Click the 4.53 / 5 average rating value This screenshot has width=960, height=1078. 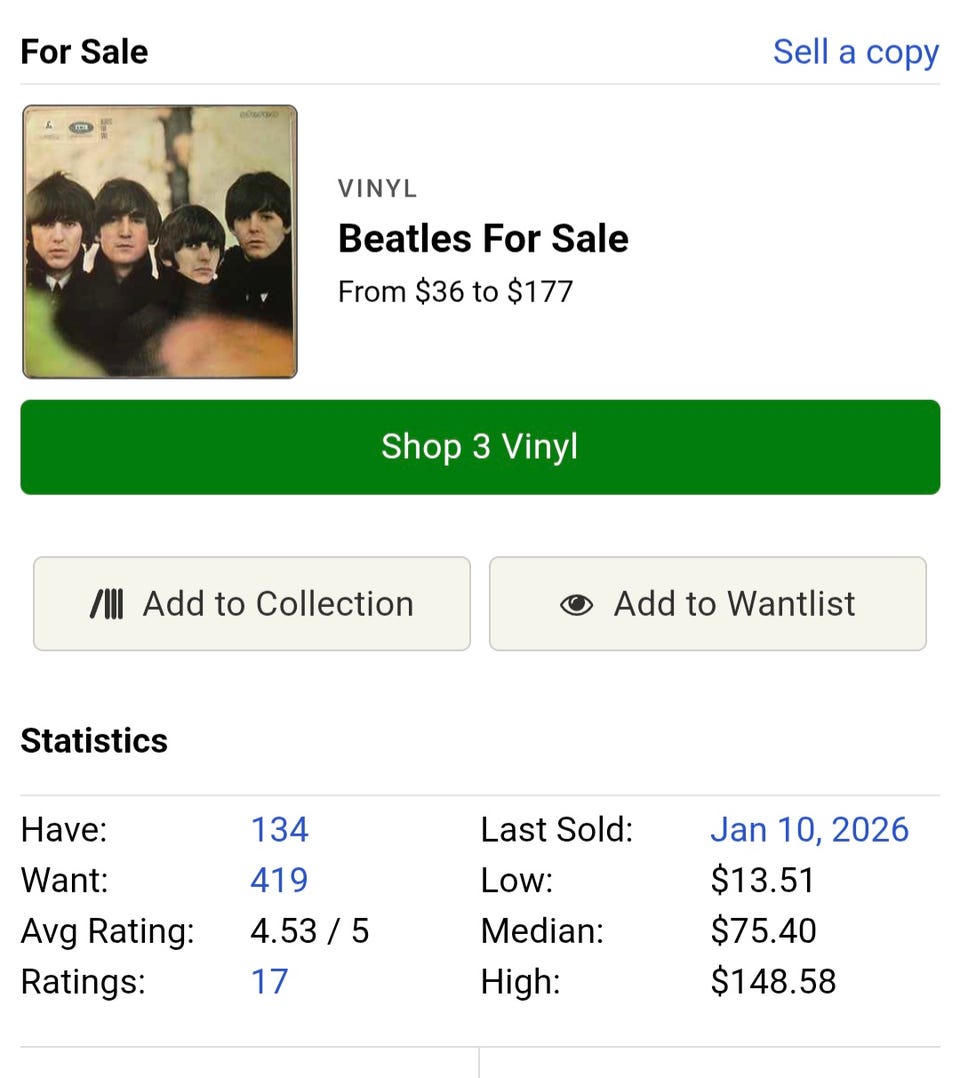[309, 932]
